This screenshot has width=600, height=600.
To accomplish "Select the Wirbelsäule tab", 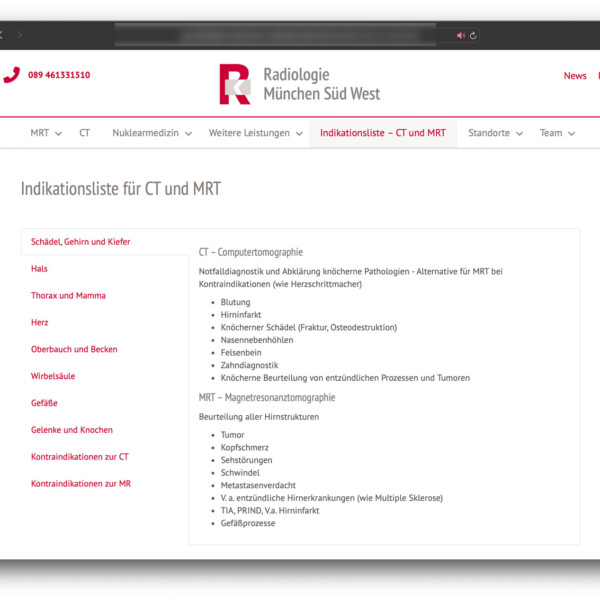I will click(53, 377).
